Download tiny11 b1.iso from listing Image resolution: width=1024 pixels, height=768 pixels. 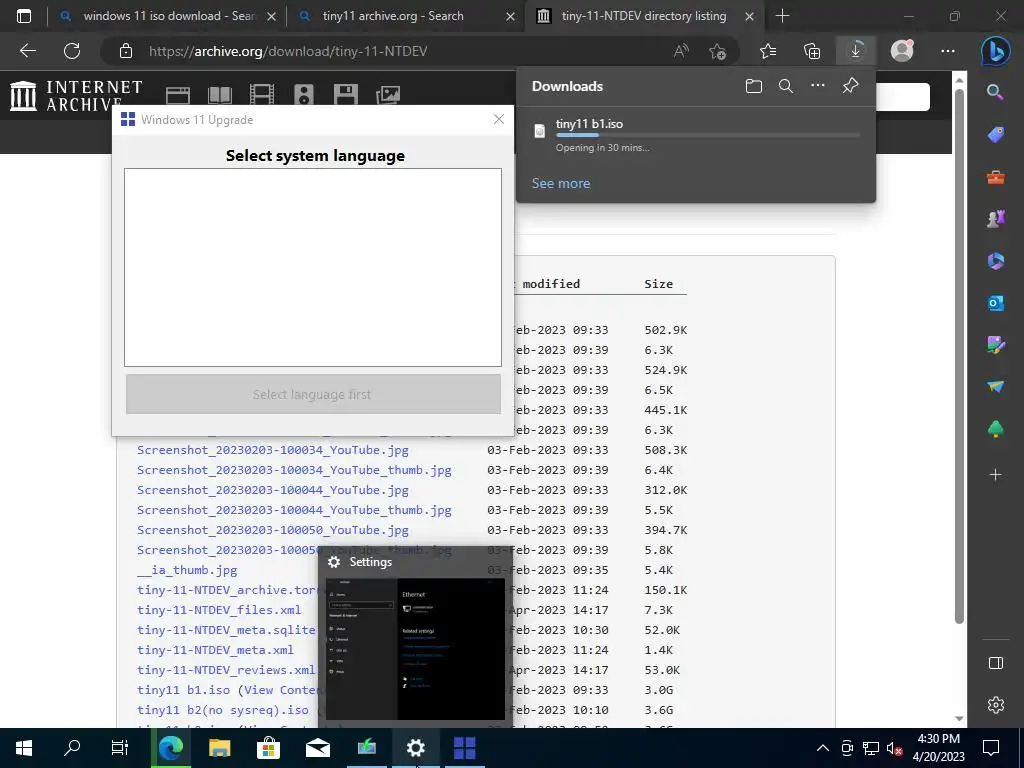coord(183,690)
